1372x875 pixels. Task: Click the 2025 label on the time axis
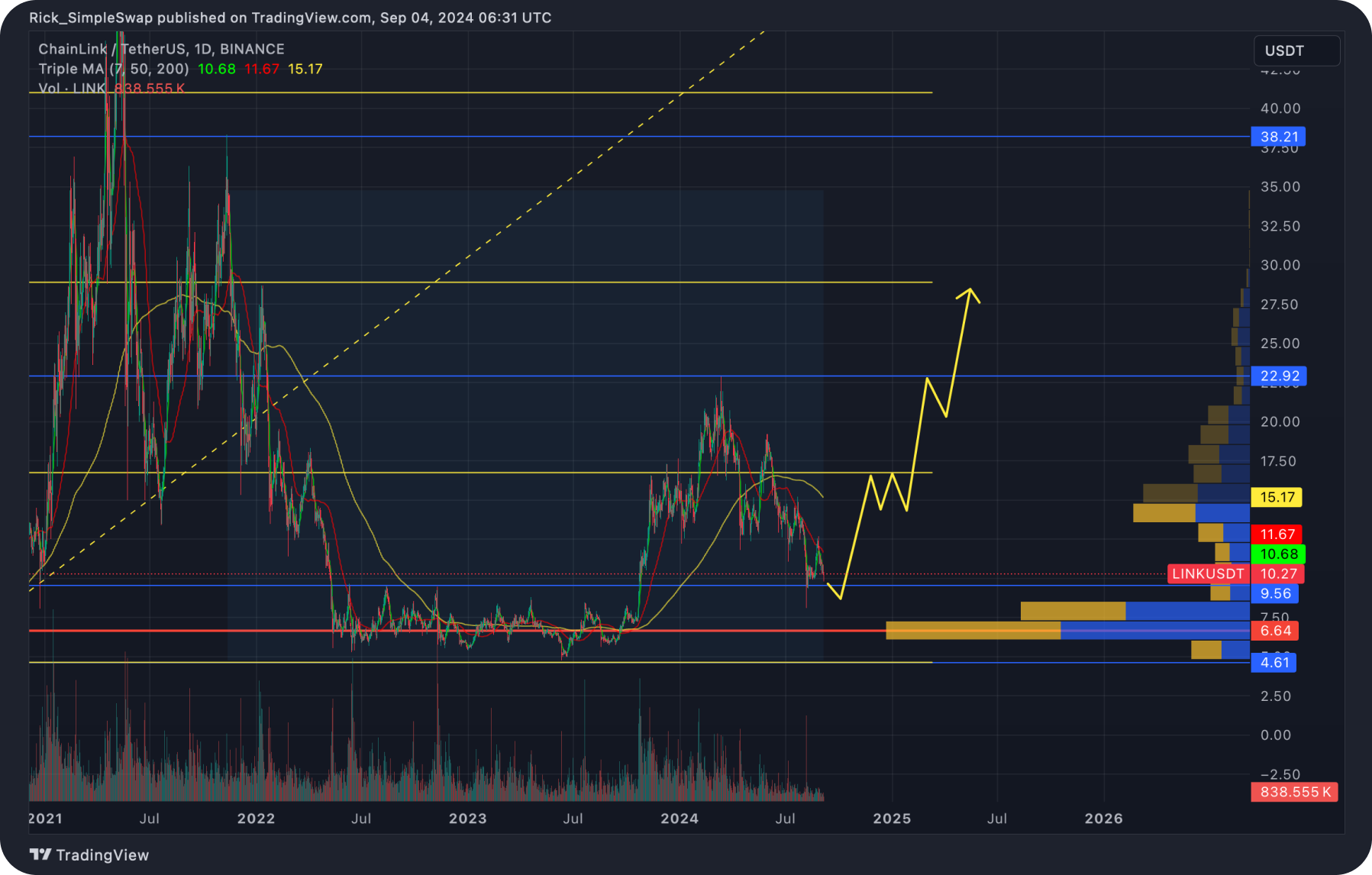893,818
